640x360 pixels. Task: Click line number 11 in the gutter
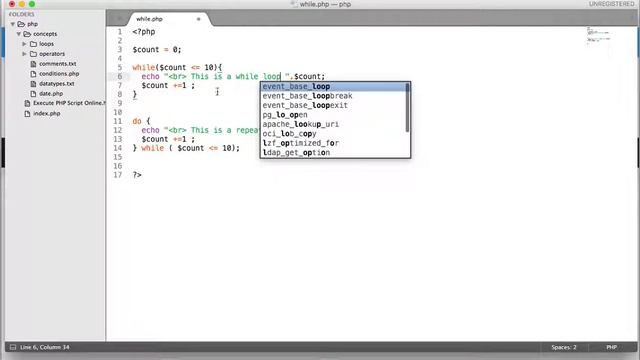118,121
